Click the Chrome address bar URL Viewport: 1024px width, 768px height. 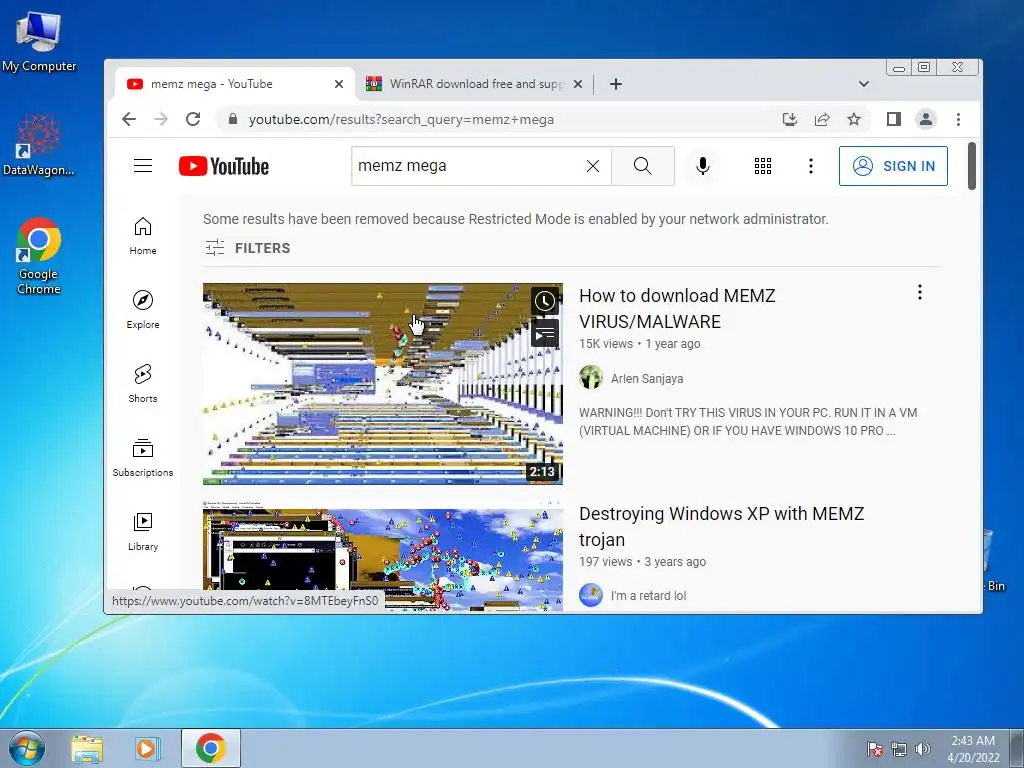400,120
